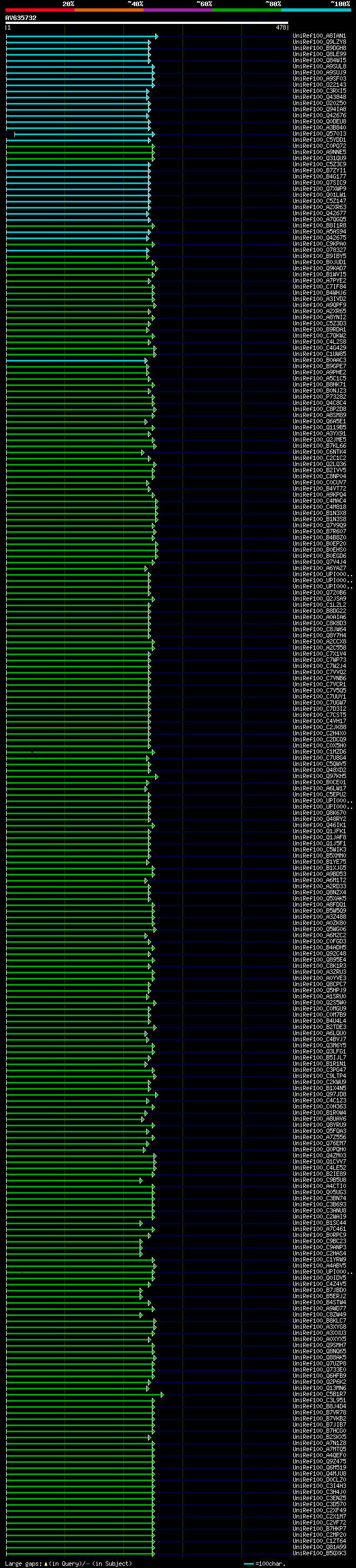This screenshot has height=1568, width=356.
Task: Open hit UniRef100_Q8LE99
Action: pos(319,54)
